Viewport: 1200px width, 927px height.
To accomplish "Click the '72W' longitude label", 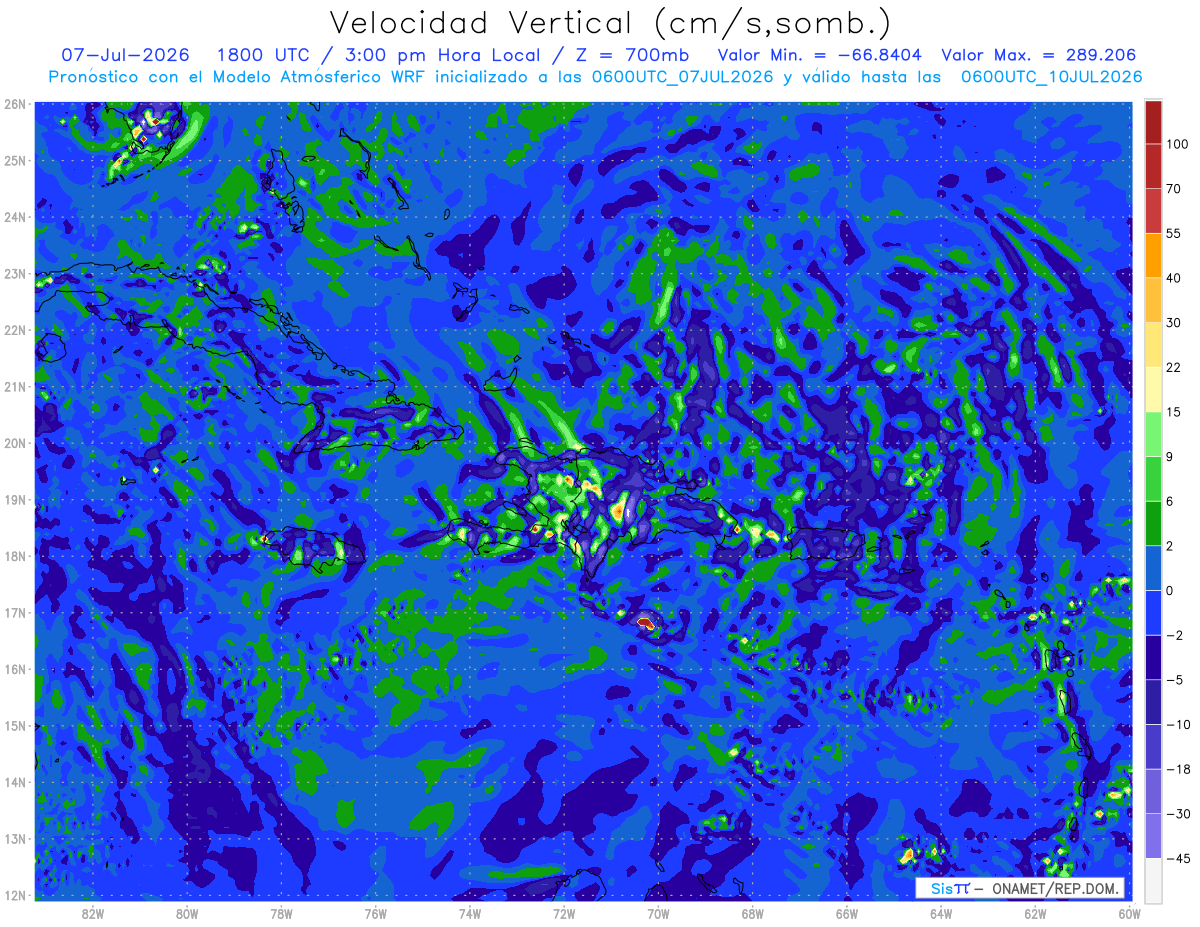I will pos(564,913).
